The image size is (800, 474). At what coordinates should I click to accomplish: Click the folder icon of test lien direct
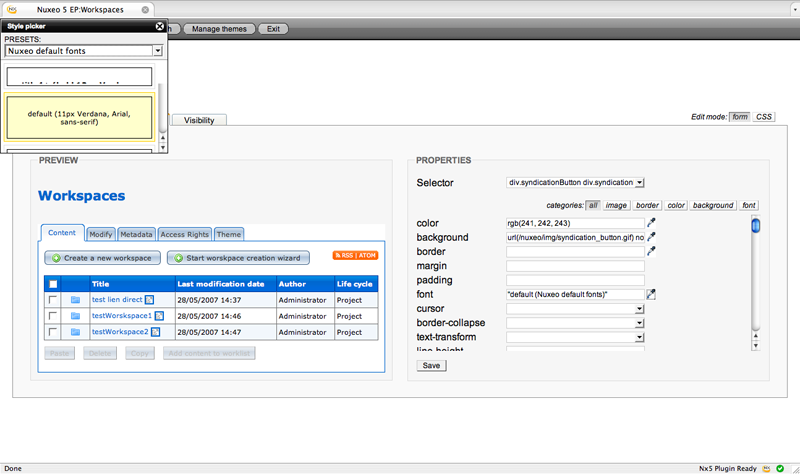pyautogui.click(x=76, y=300)
